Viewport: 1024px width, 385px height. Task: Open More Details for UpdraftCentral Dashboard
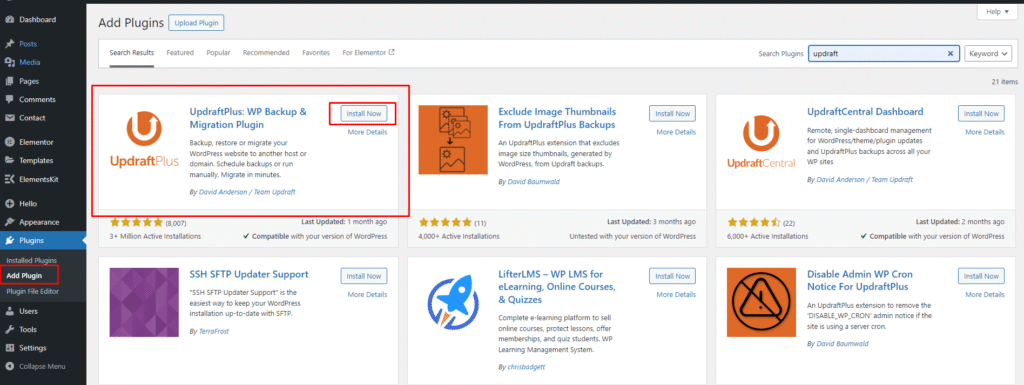985,132
